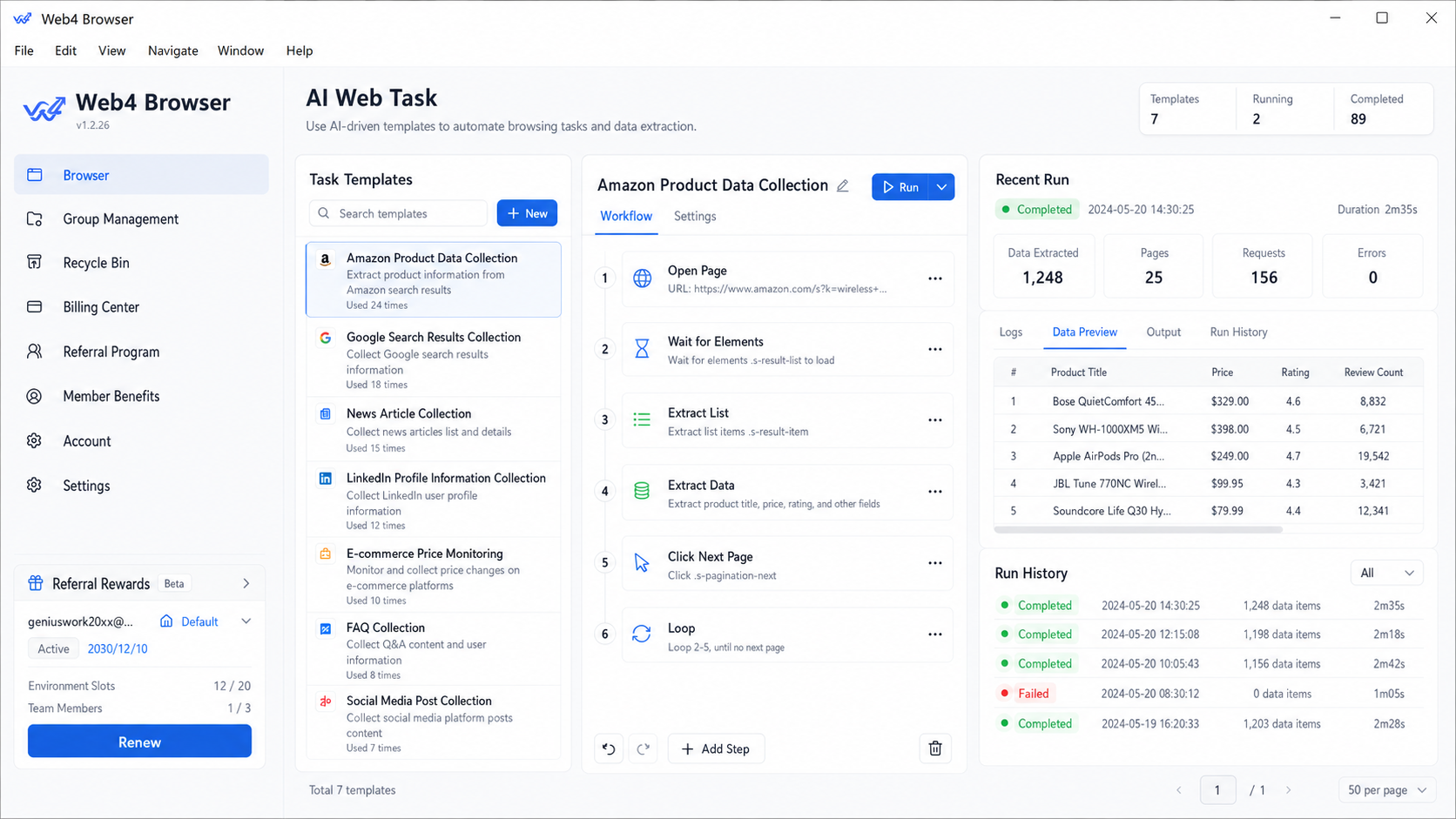Expand the Run button dropdown arrow
The height and width of the screenshot is (819, 1456).
point(941,187)
